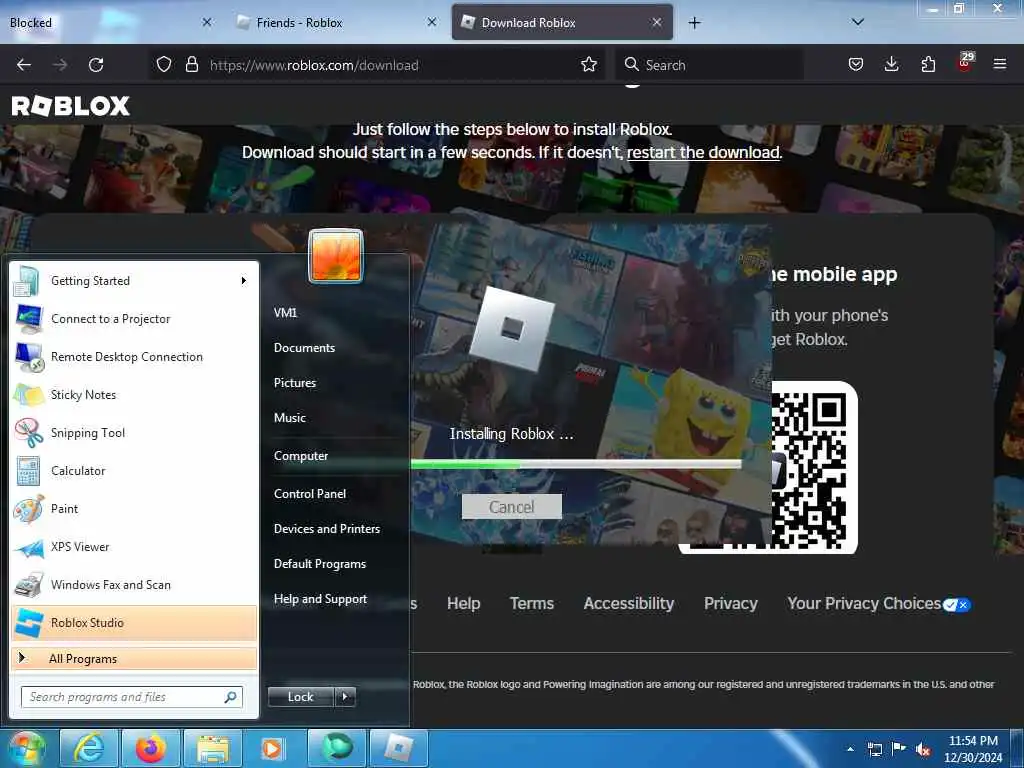Launch Remote Desktop Connection

click(x=134, y=357)
